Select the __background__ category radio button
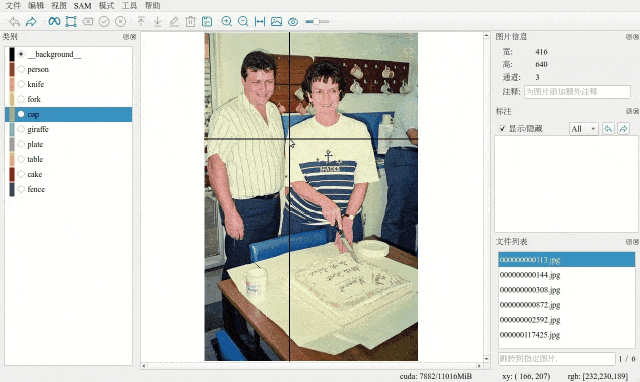640x382 pixels. point(21,54)
